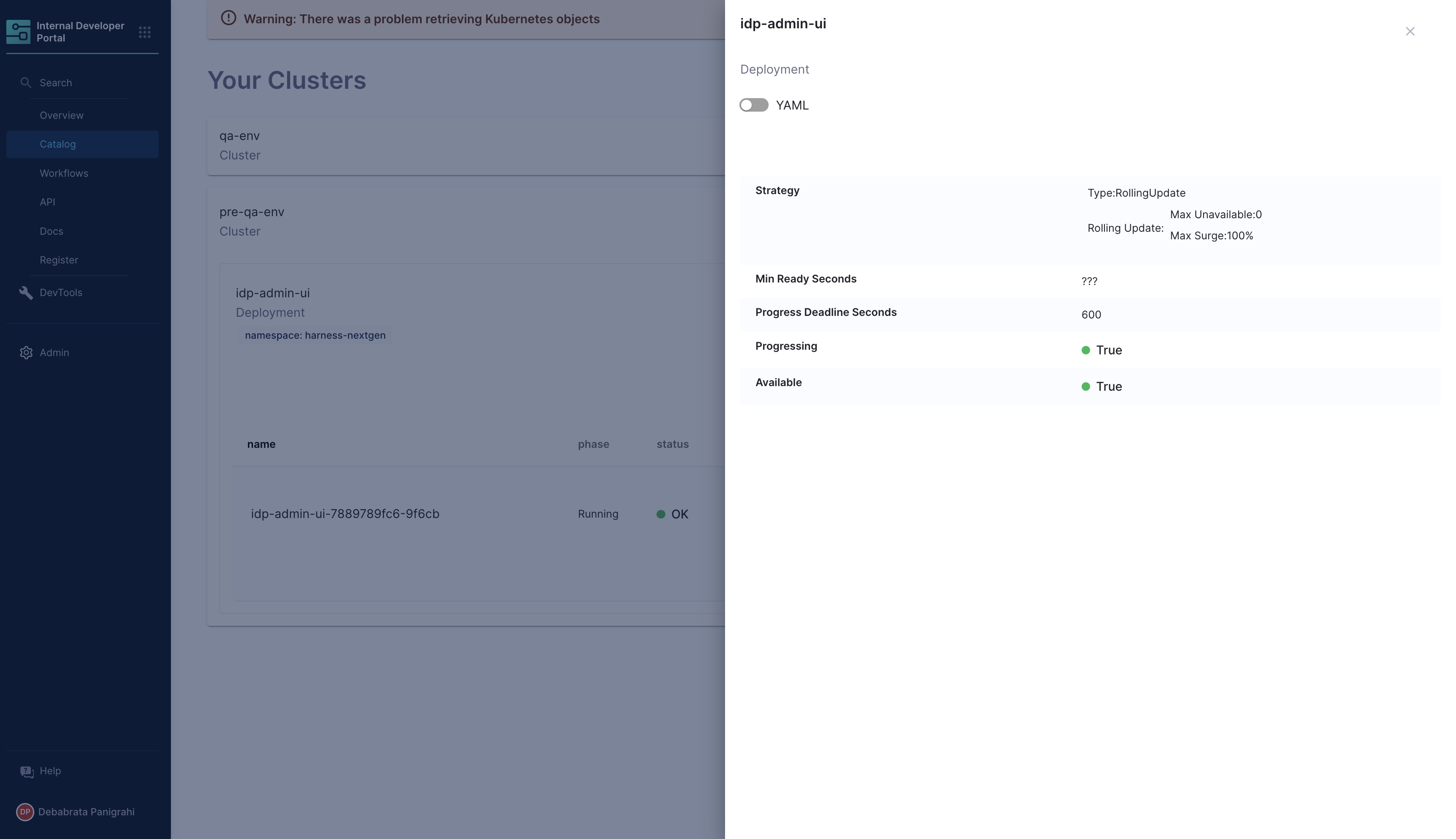1456x839 pixels.
Task: Click the DevTools wrench icon
Action: pos(25,293)
